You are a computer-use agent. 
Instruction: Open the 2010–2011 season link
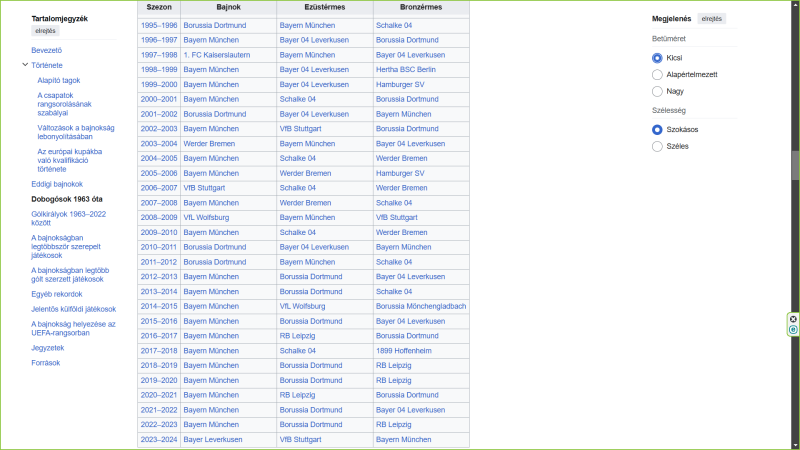tap(159, 247)
